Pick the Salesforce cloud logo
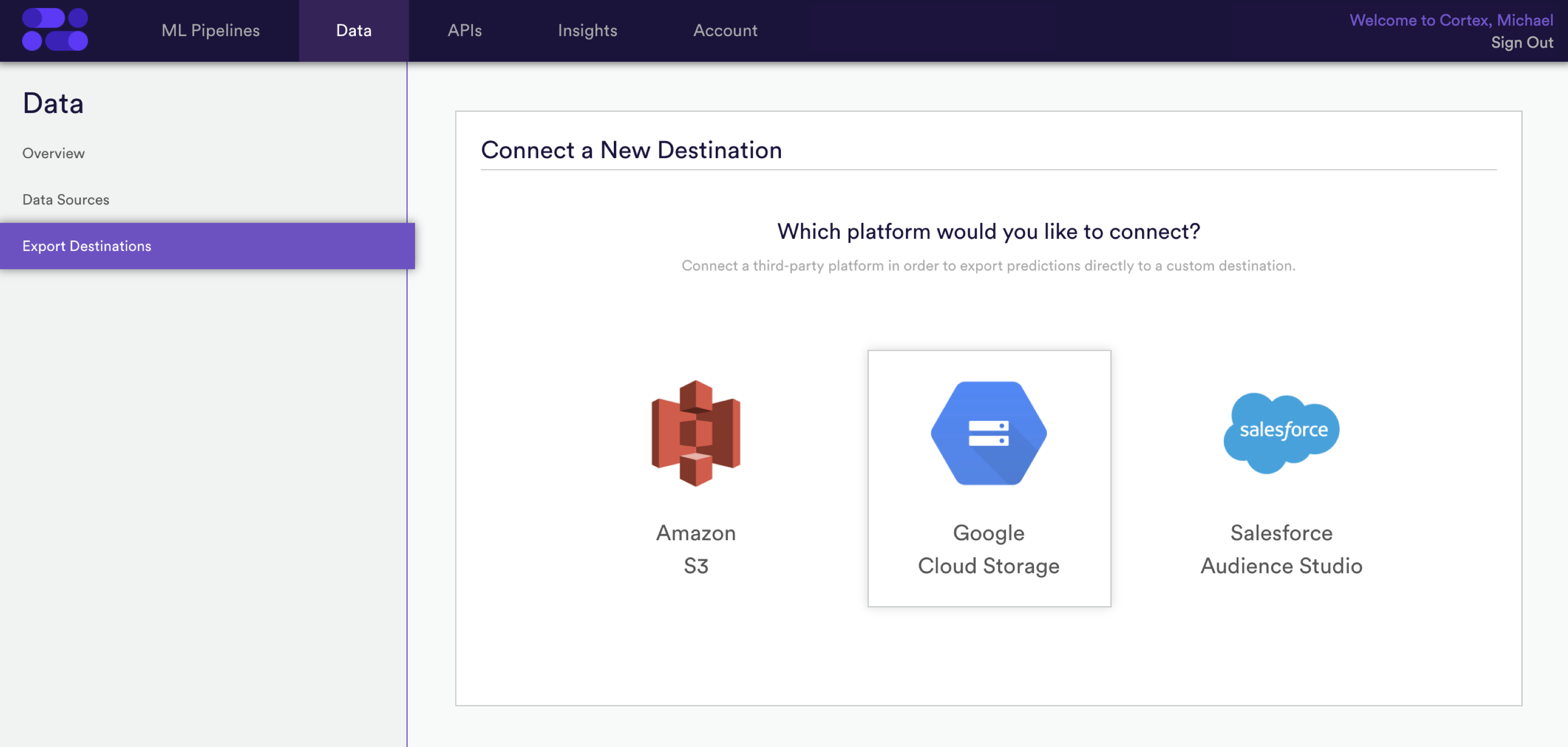 pyautogui.click(x=1281, y=433)
